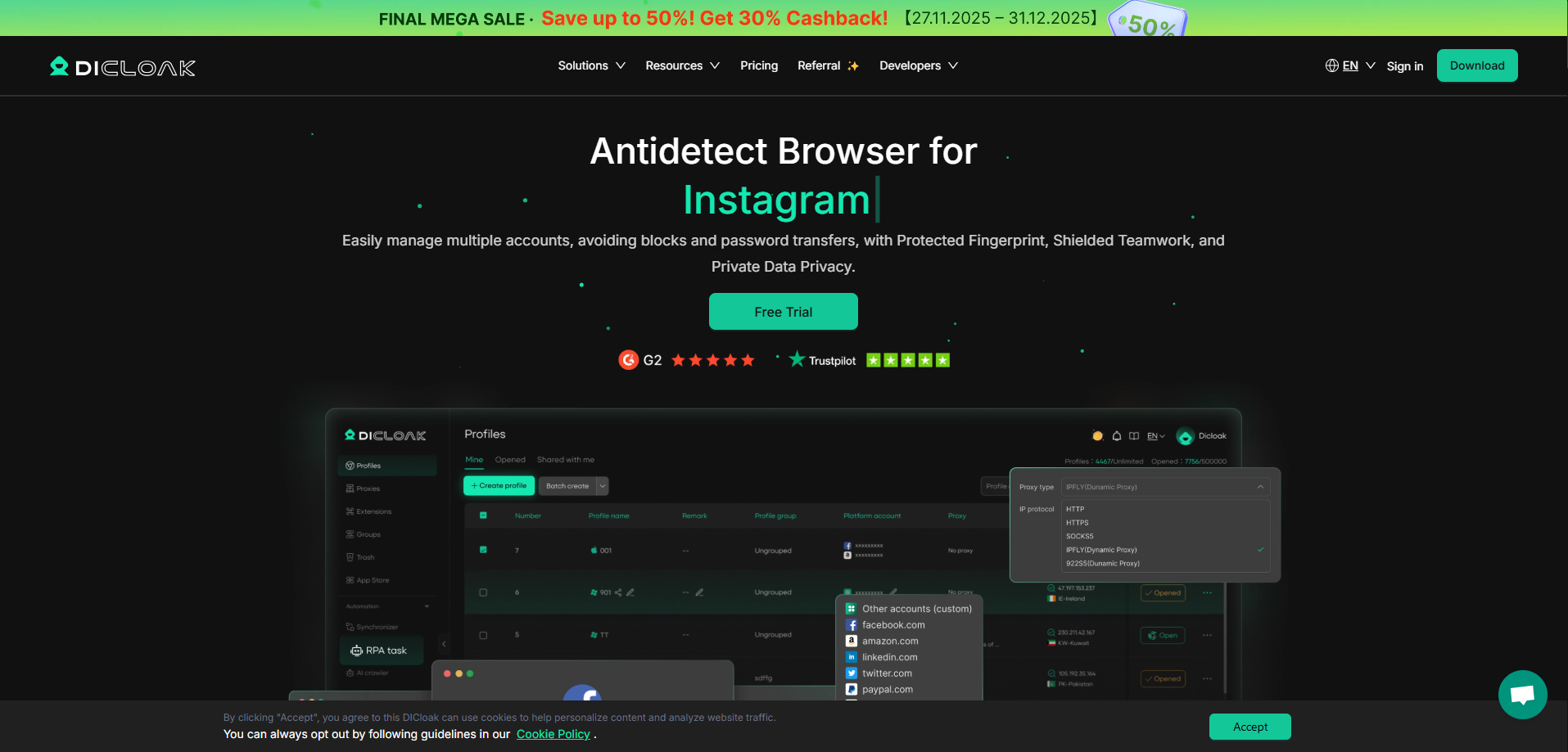Click the facebook.com icon in account list

852,625
